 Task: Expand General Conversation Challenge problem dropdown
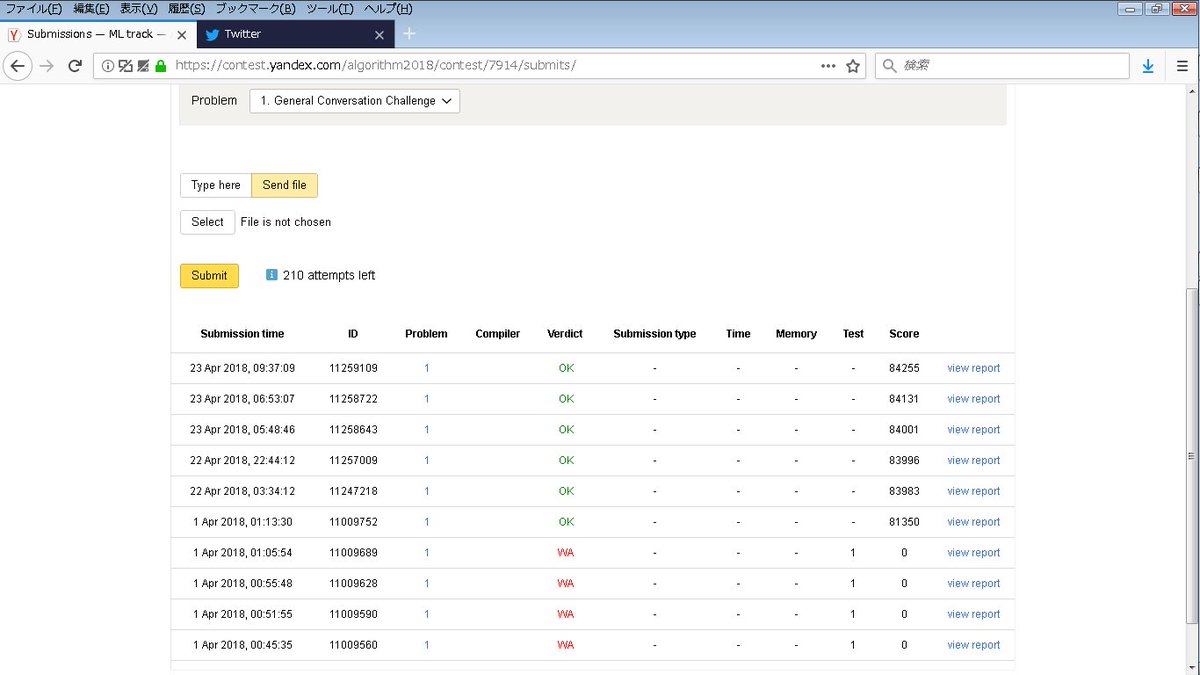coord(354,100)
